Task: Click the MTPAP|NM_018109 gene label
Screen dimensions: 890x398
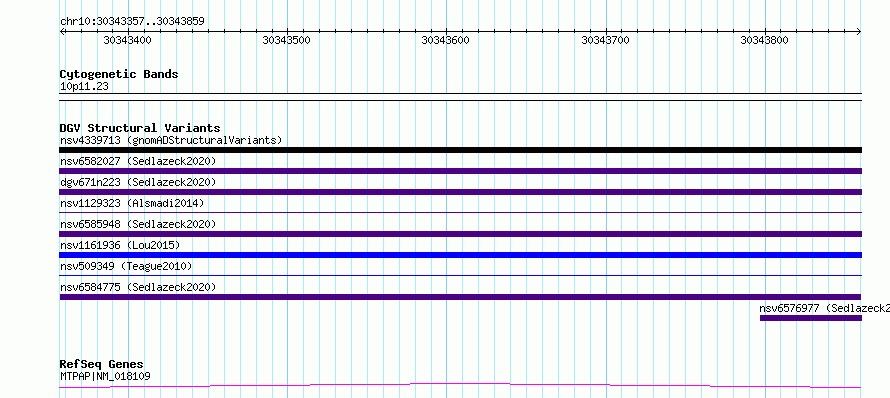Action: (x=105, y=376)
